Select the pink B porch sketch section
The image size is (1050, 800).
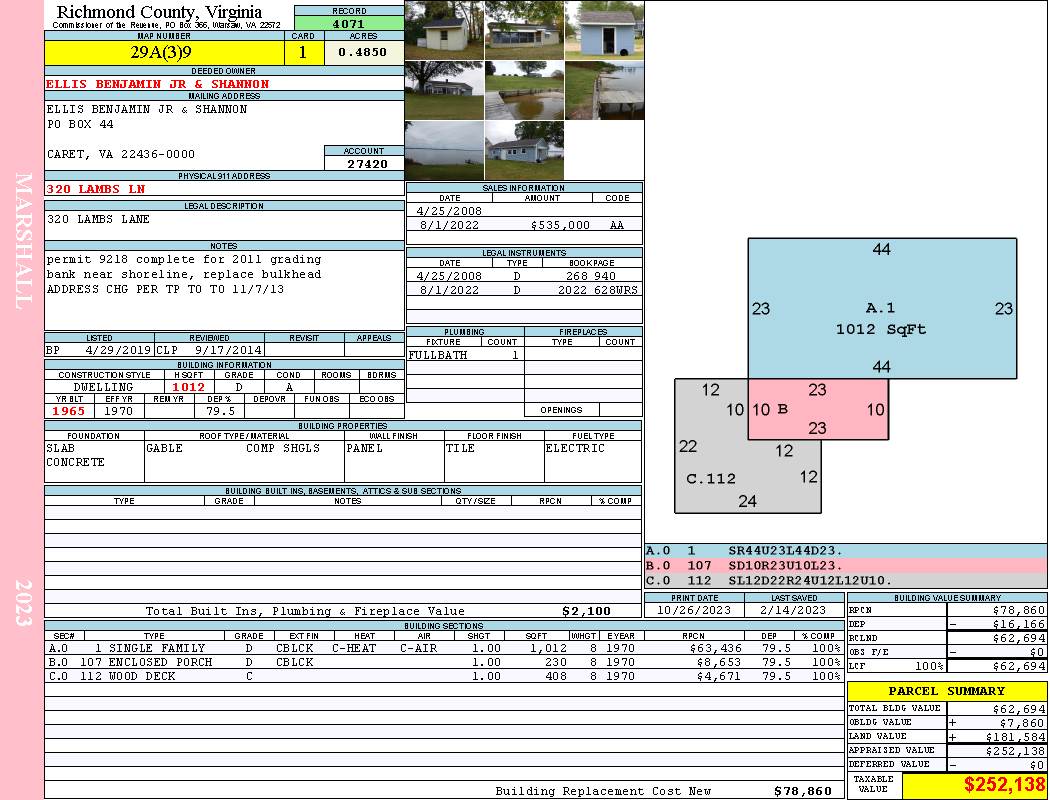[818, 409]
